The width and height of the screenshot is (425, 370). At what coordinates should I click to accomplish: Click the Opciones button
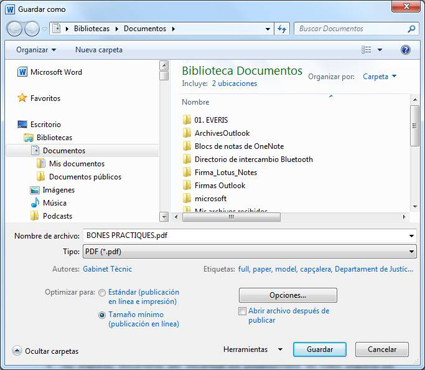pos(288,295)
